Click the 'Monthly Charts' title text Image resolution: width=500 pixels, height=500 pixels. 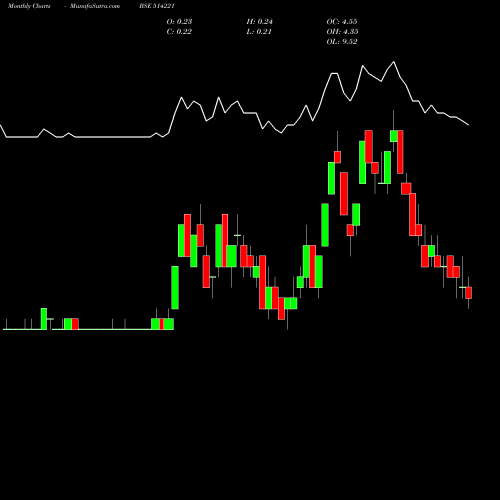pyautogui.click(x=29, y=6)
